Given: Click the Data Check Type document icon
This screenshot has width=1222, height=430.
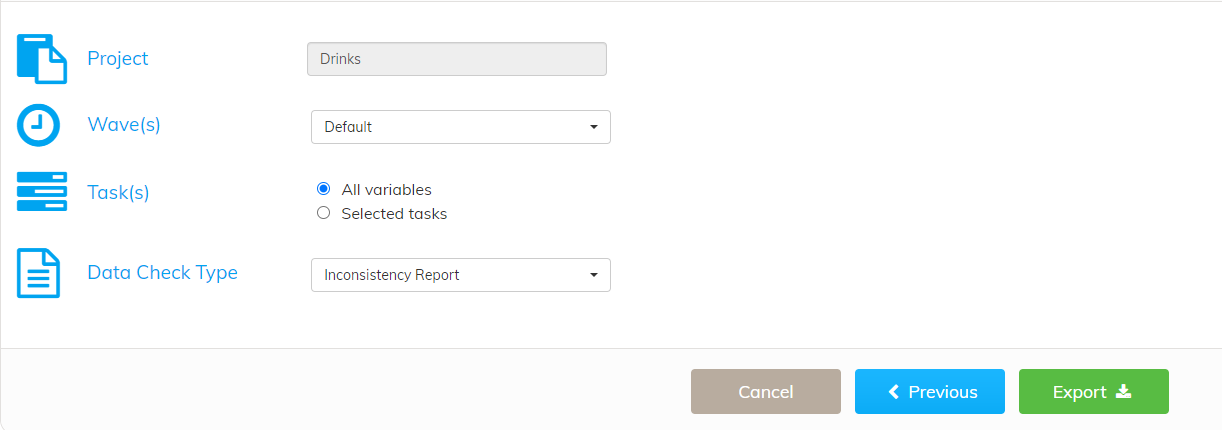Looking at the screenshot, I should coord(39,273).
